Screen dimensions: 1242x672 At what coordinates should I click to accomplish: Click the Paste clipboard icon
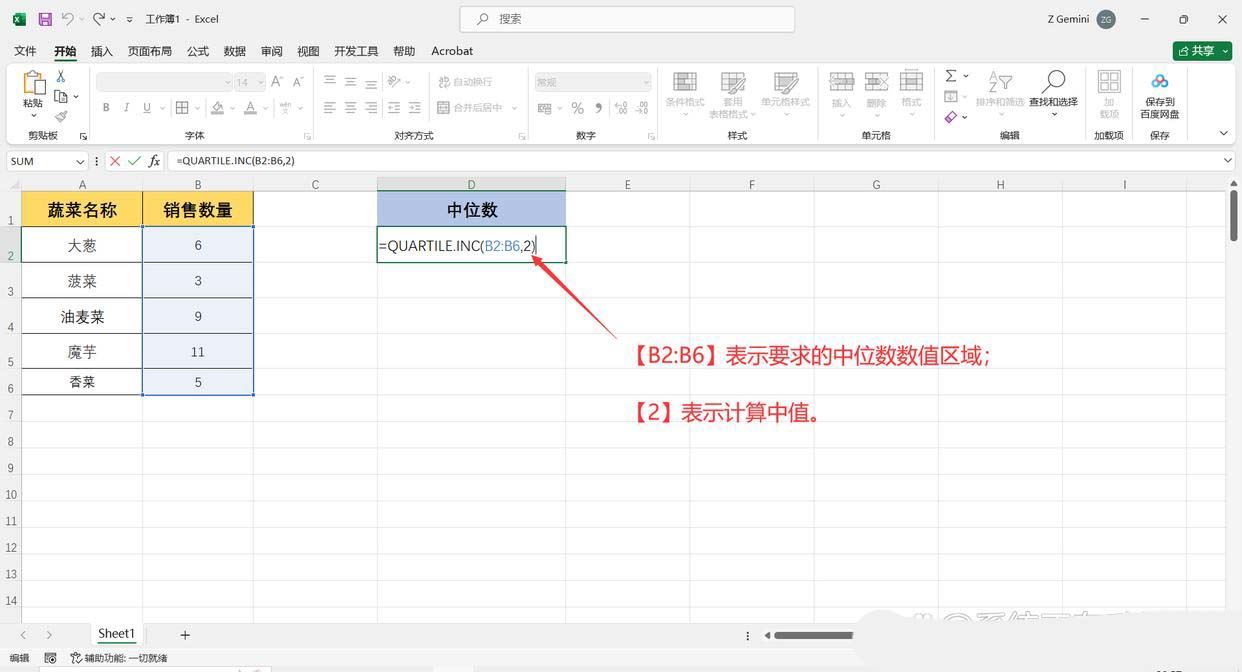click(33, 84)
